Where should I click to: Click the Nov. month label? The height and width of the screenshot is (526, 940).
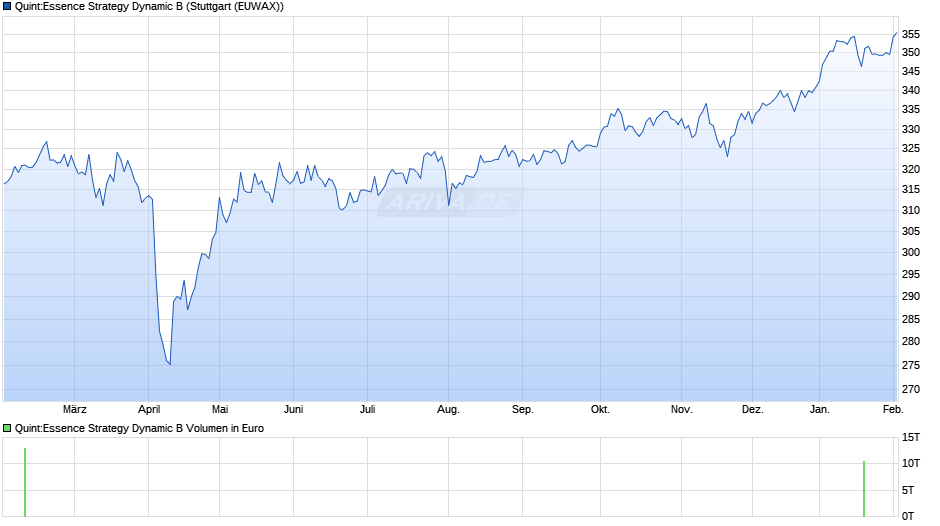click(x=682, y=409)
